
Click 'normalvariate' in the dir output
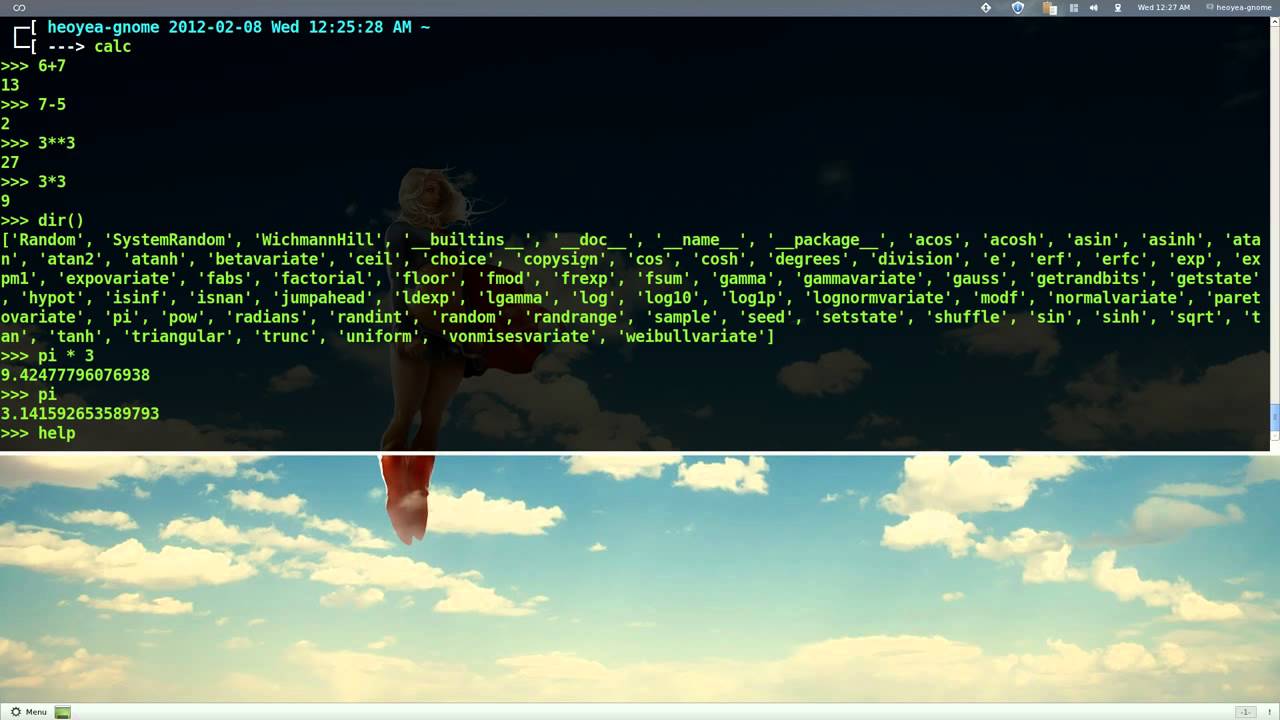coord(1117,298)
